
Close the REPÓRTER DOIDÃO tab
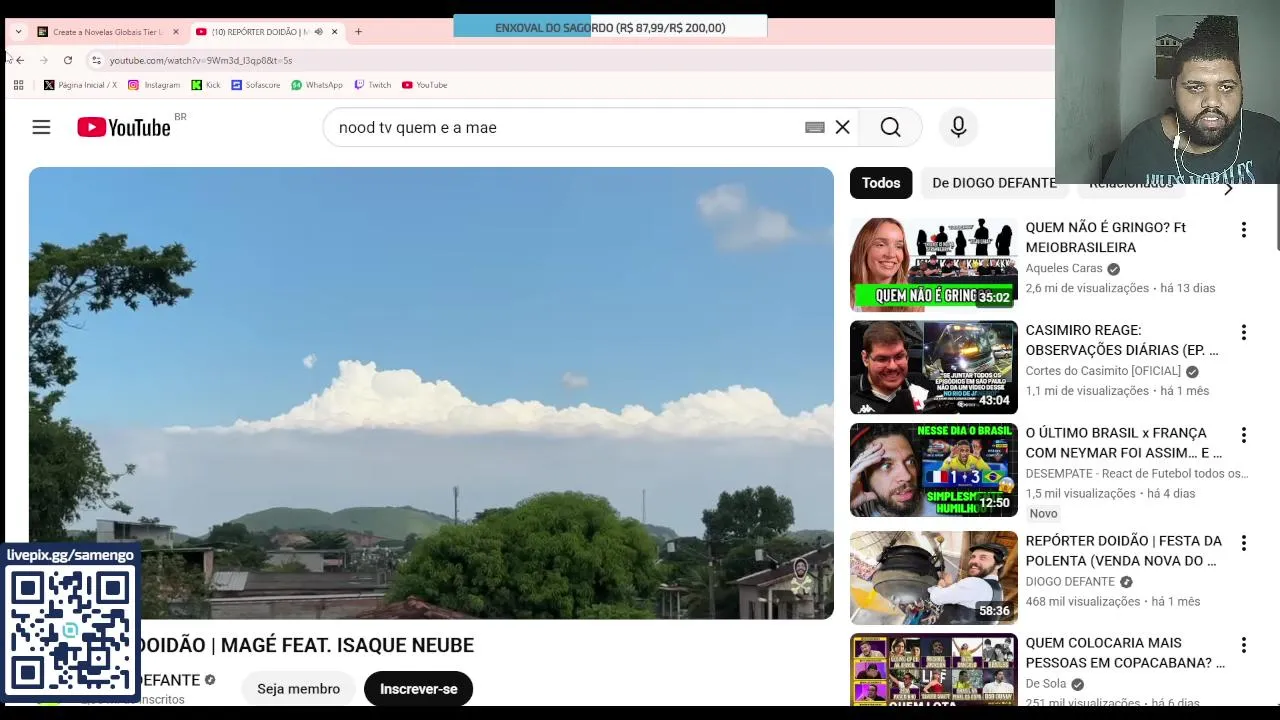[335, 32]
